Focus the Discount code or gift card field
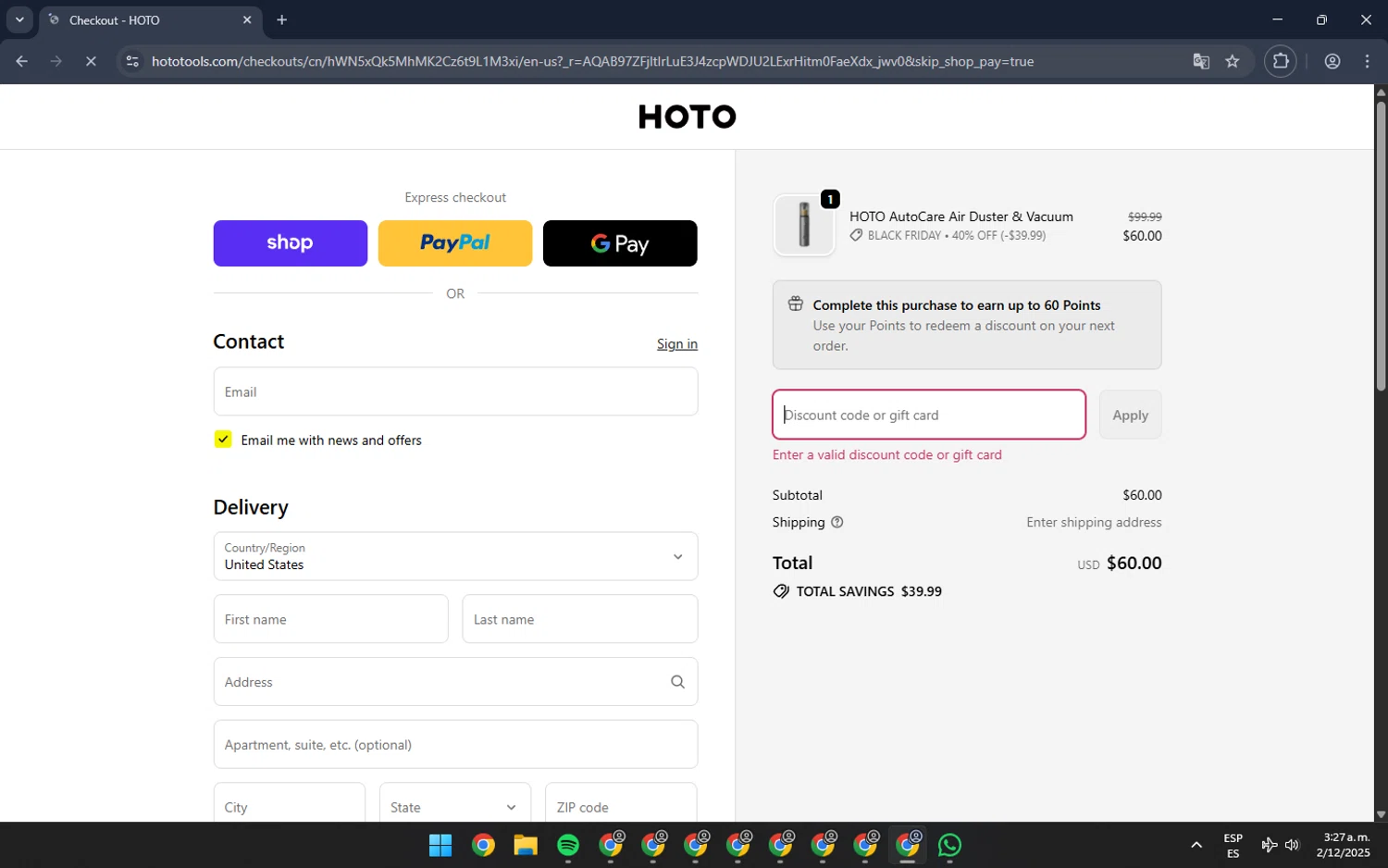Viewport: 1388px width, 868px height. tap(929, 415)
